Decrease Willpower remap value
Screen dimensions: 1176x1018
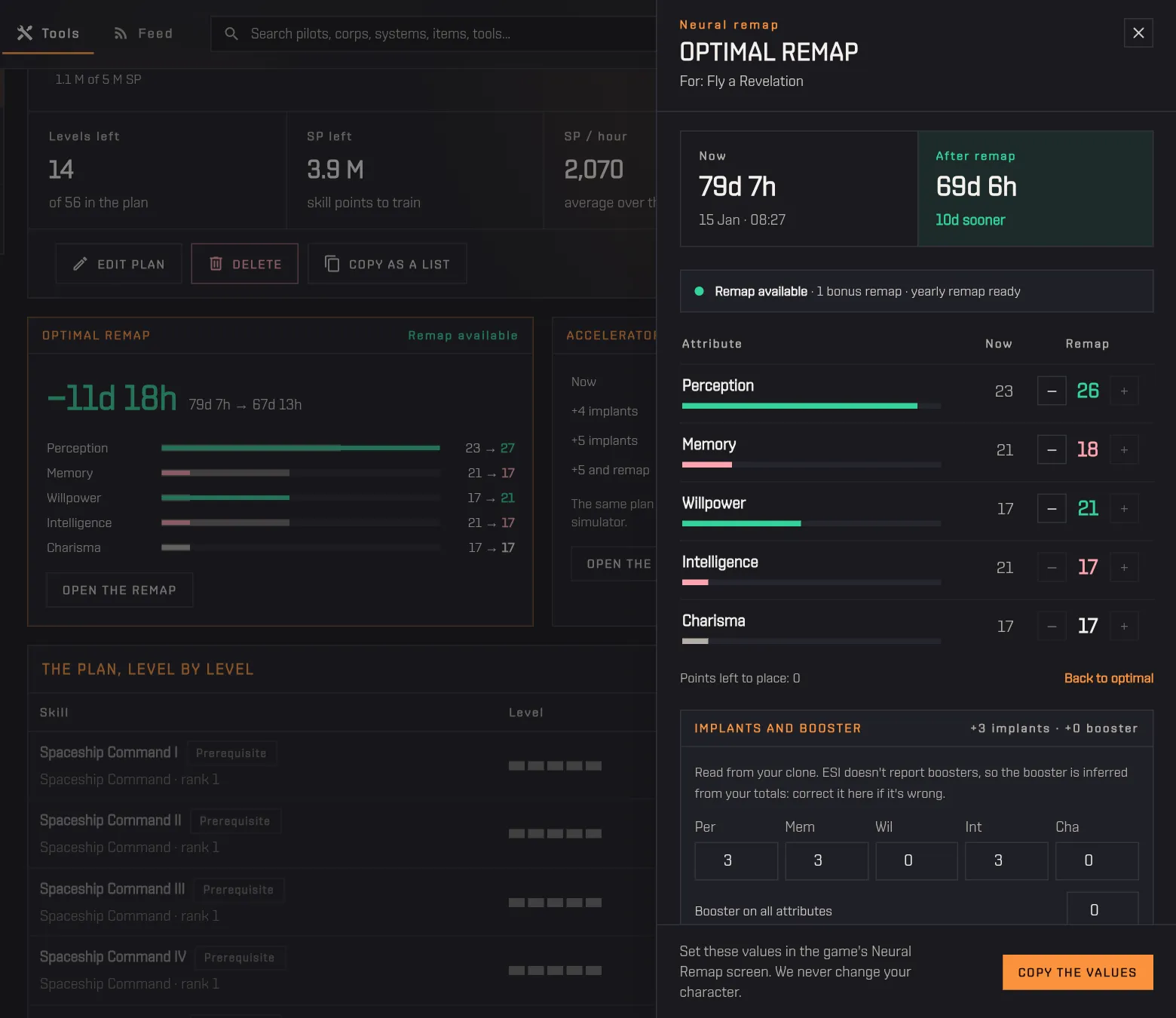[1052, 508]
